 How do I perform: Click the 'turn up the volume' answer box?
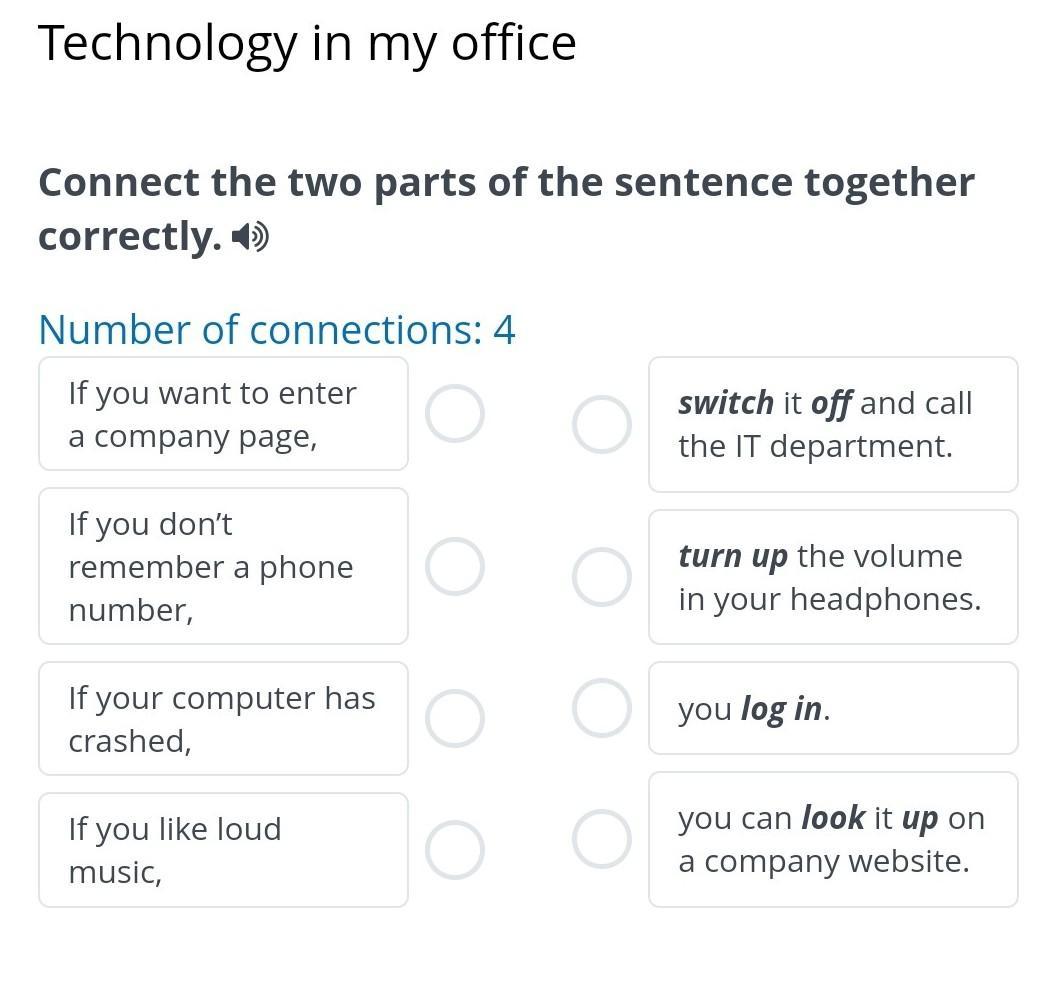tap(833, 577)
